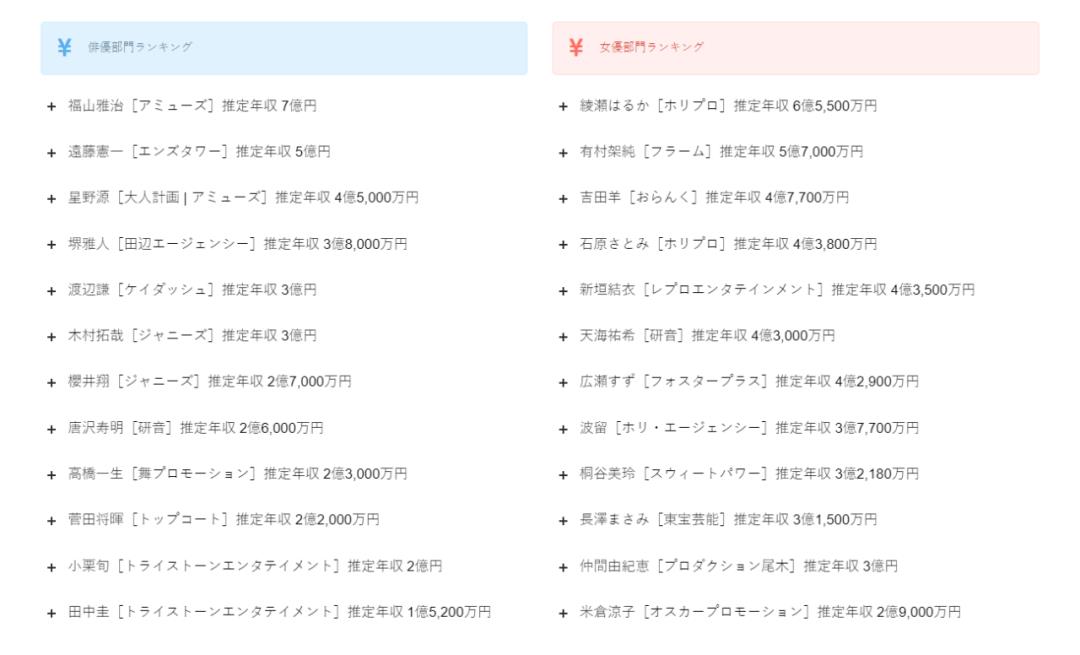Screen dimensions: 1080x655
Task: Expand the 遠藤憲一 accordion item
Action: pyautogui.click(x=284, y=152)
